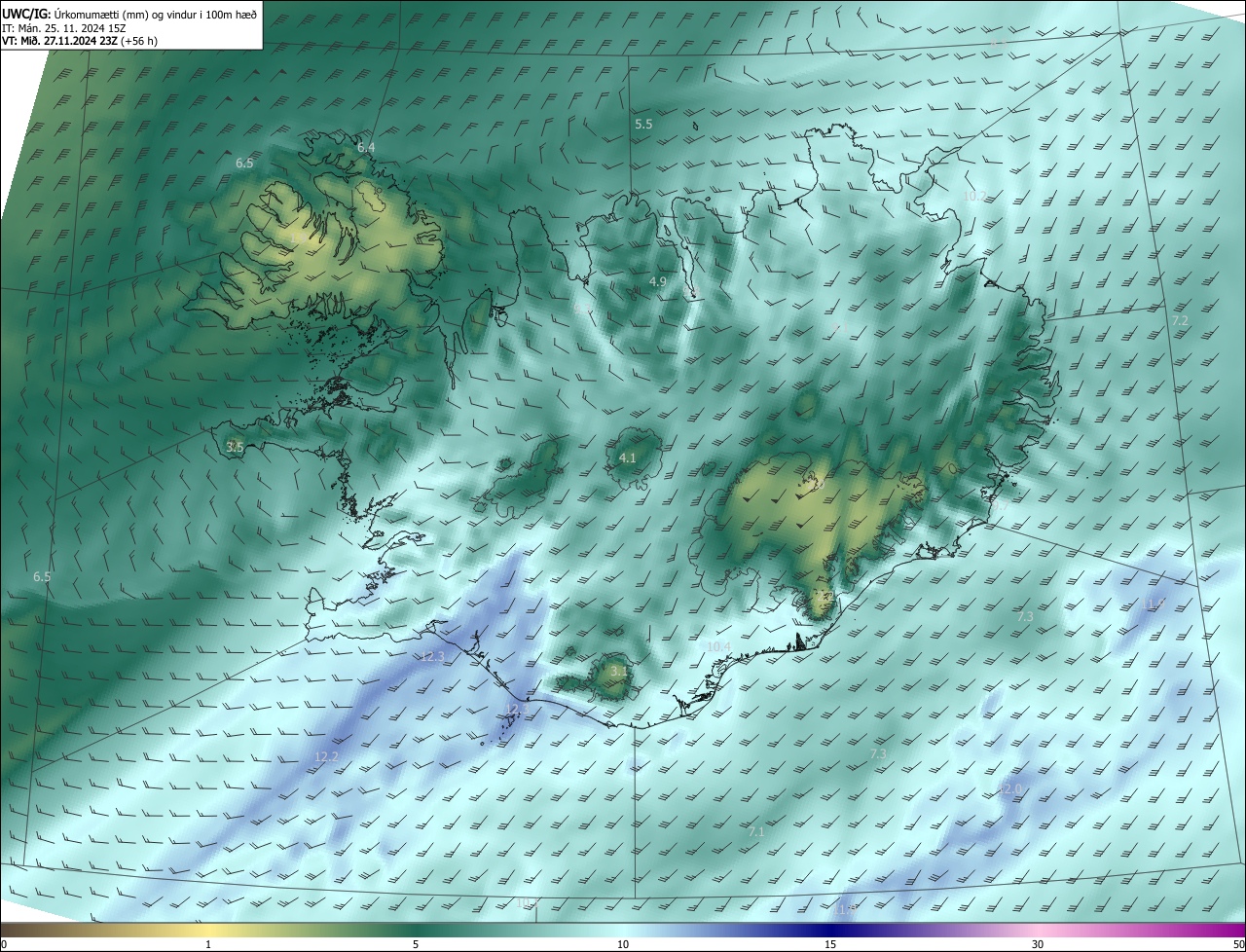1246x952 pixels.
Task: Click the 10 mm tick on color scale
Action: click(x=623, y=944)
